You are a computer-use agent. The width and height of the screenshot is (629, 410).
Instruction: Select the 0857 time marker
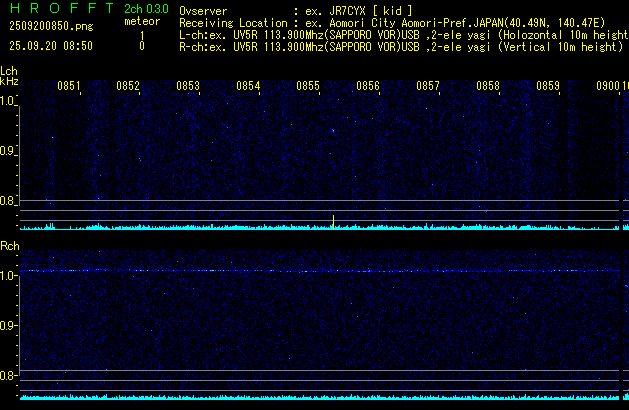point(428,87)
